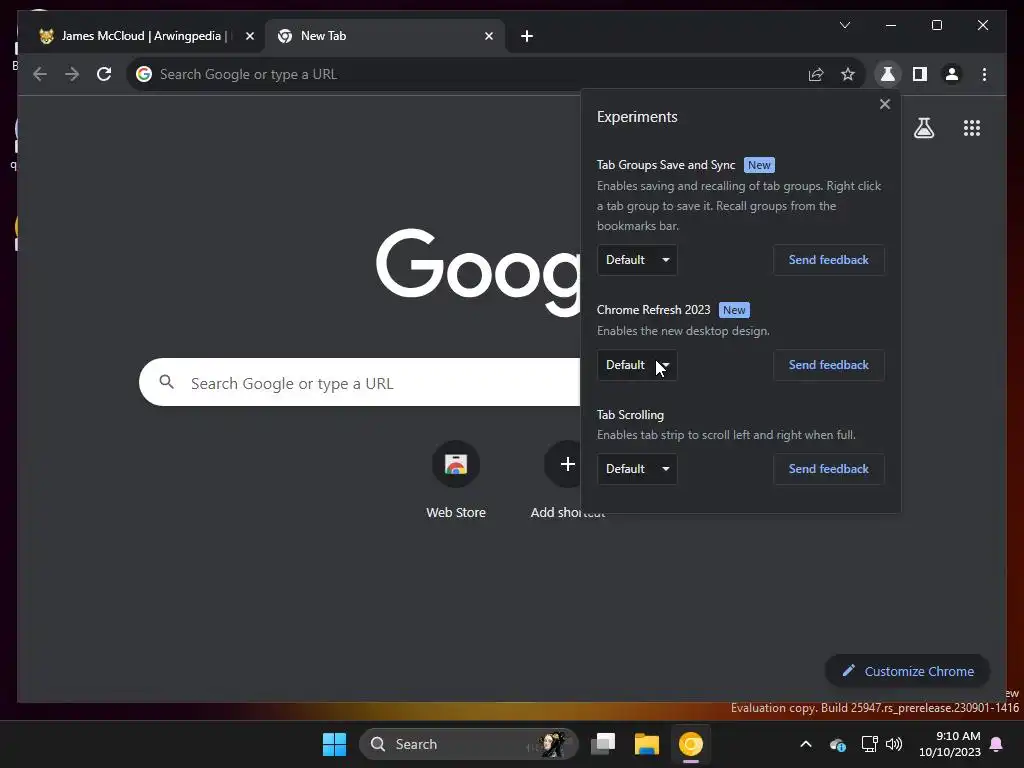The width and height of the screenshot is (1024, 768).
Task: Close the James McCloud Arwingpedia tab
Action: point(249,36)
